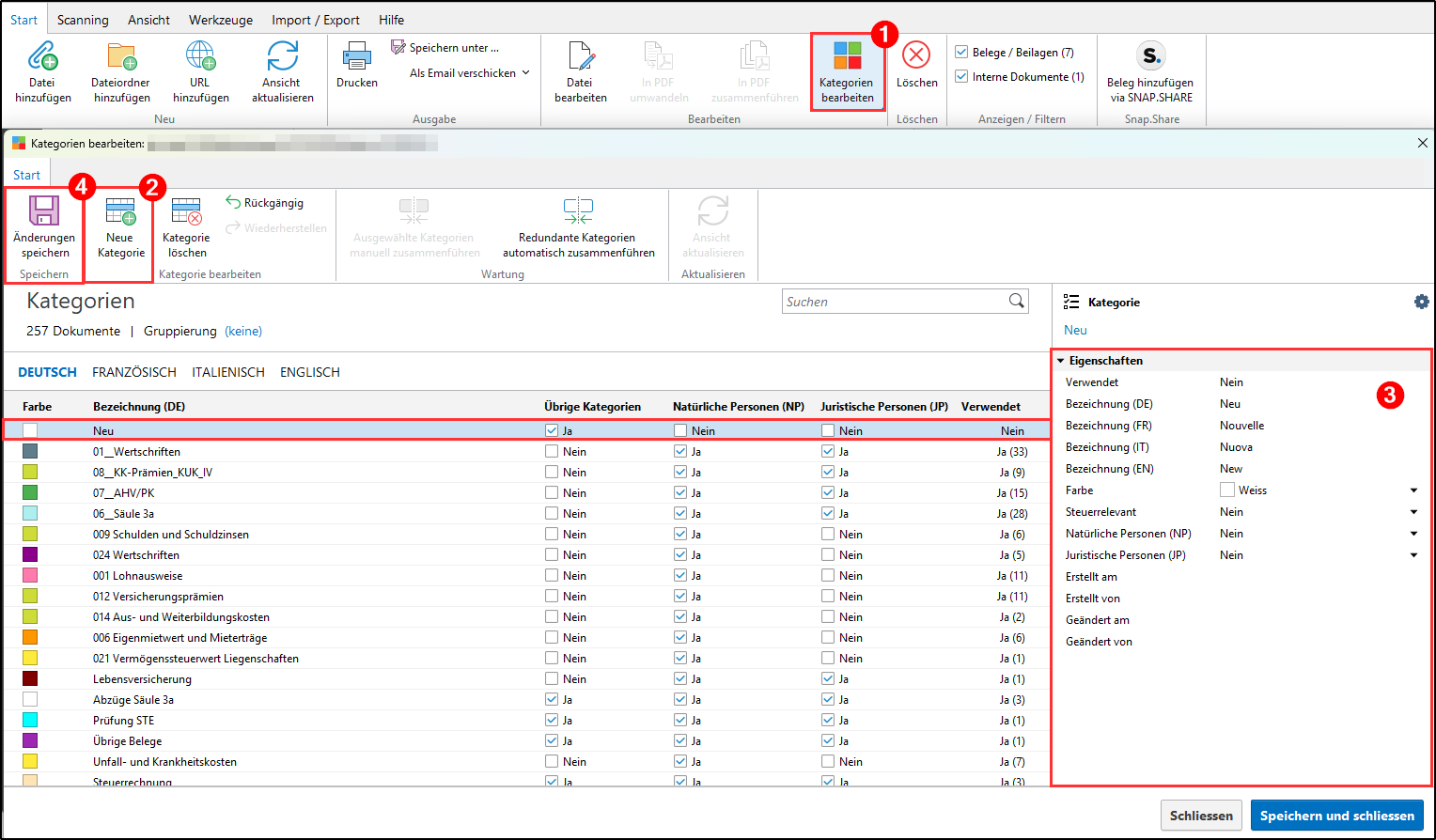Open Natürliche Personen (NP) property dropdown

pyautogui.click(x=1413, y=534)
